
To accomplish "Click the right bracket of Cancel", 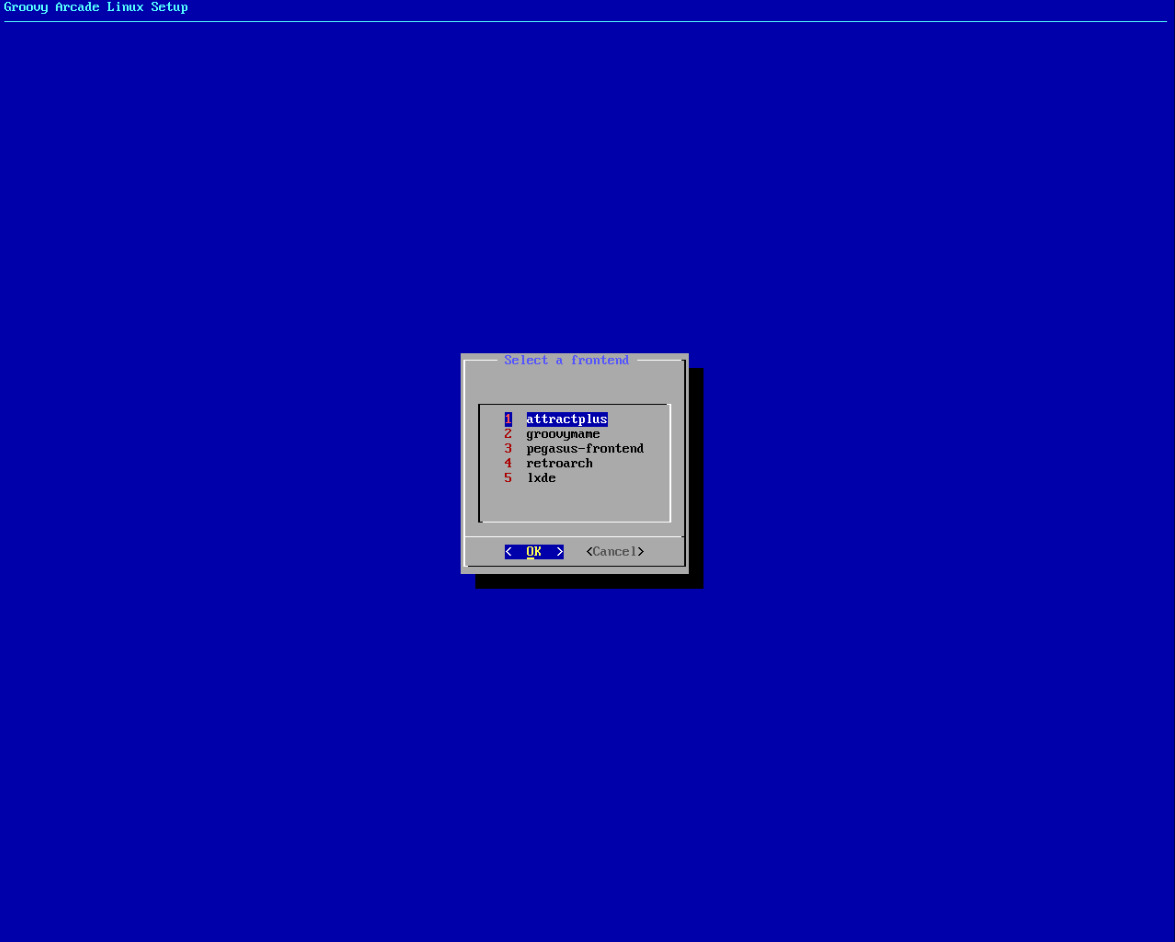I will point(642,551).
